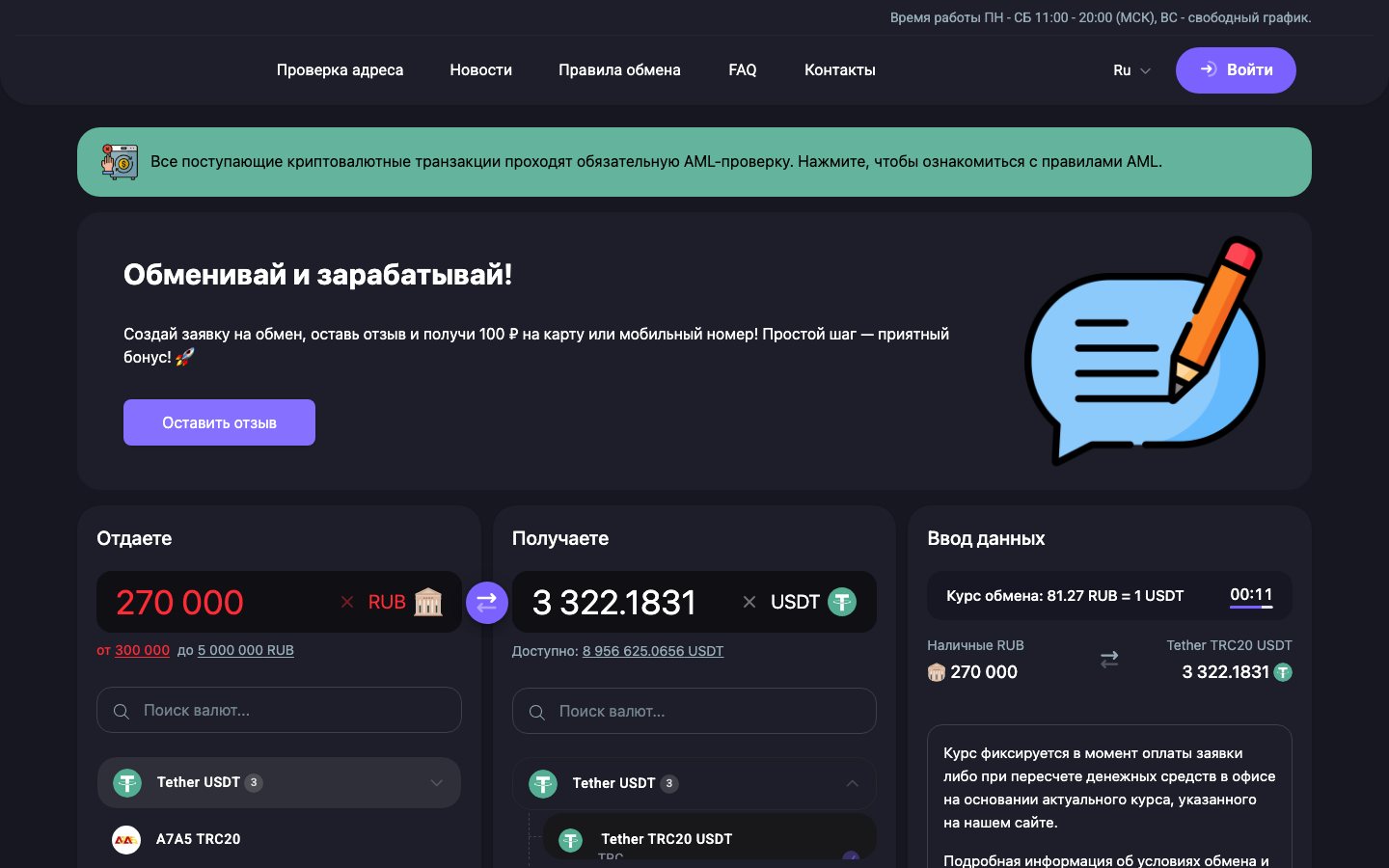Click the Оставить отзыв button
Image resolution: width=1389 pixels, height=868 pixels.
(x=219, y=422)
